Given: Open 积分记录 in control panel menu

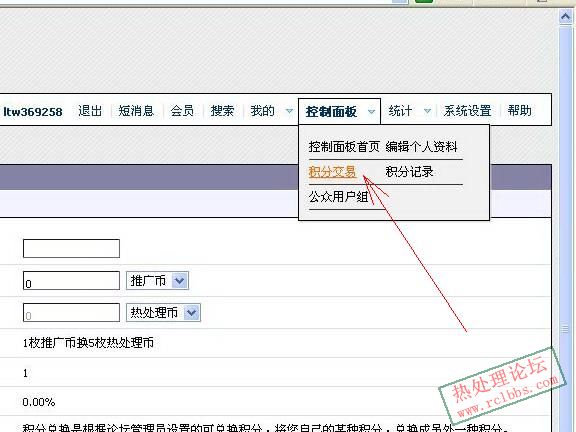Looking at the screenshot, I should click(409, 172).
